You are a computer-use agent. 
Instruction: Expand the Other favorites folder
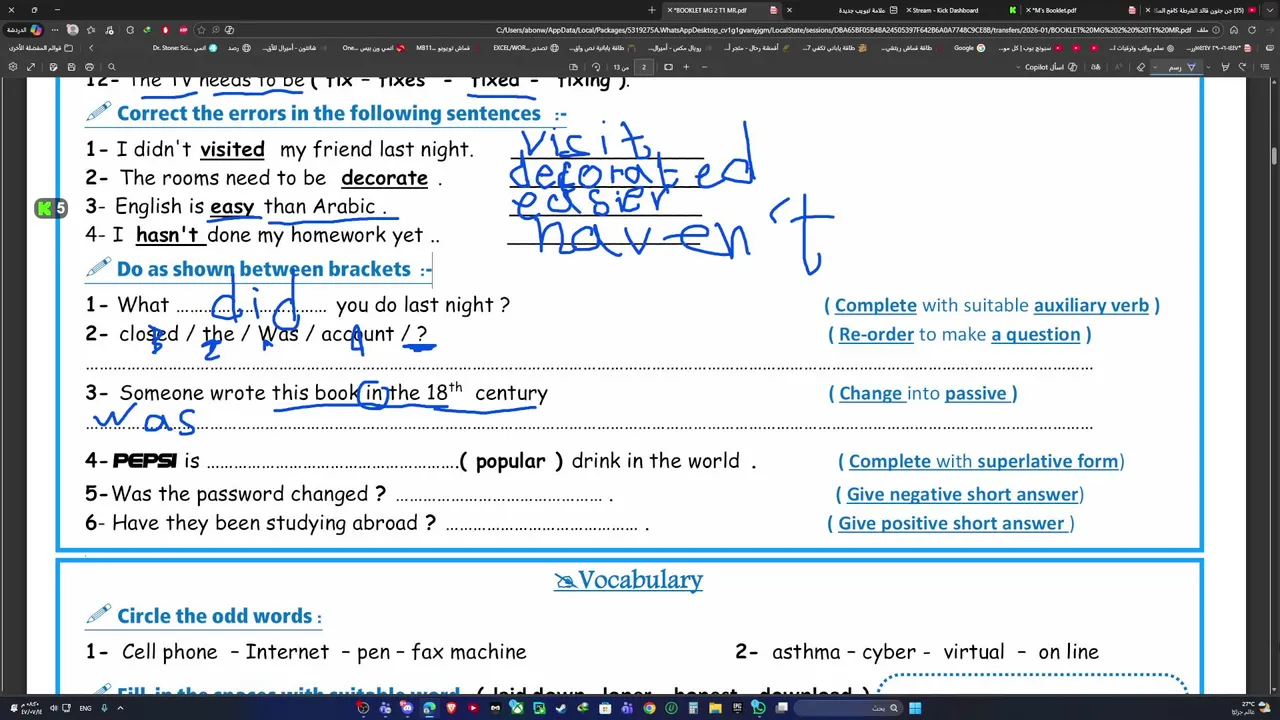tap(40, 48)
